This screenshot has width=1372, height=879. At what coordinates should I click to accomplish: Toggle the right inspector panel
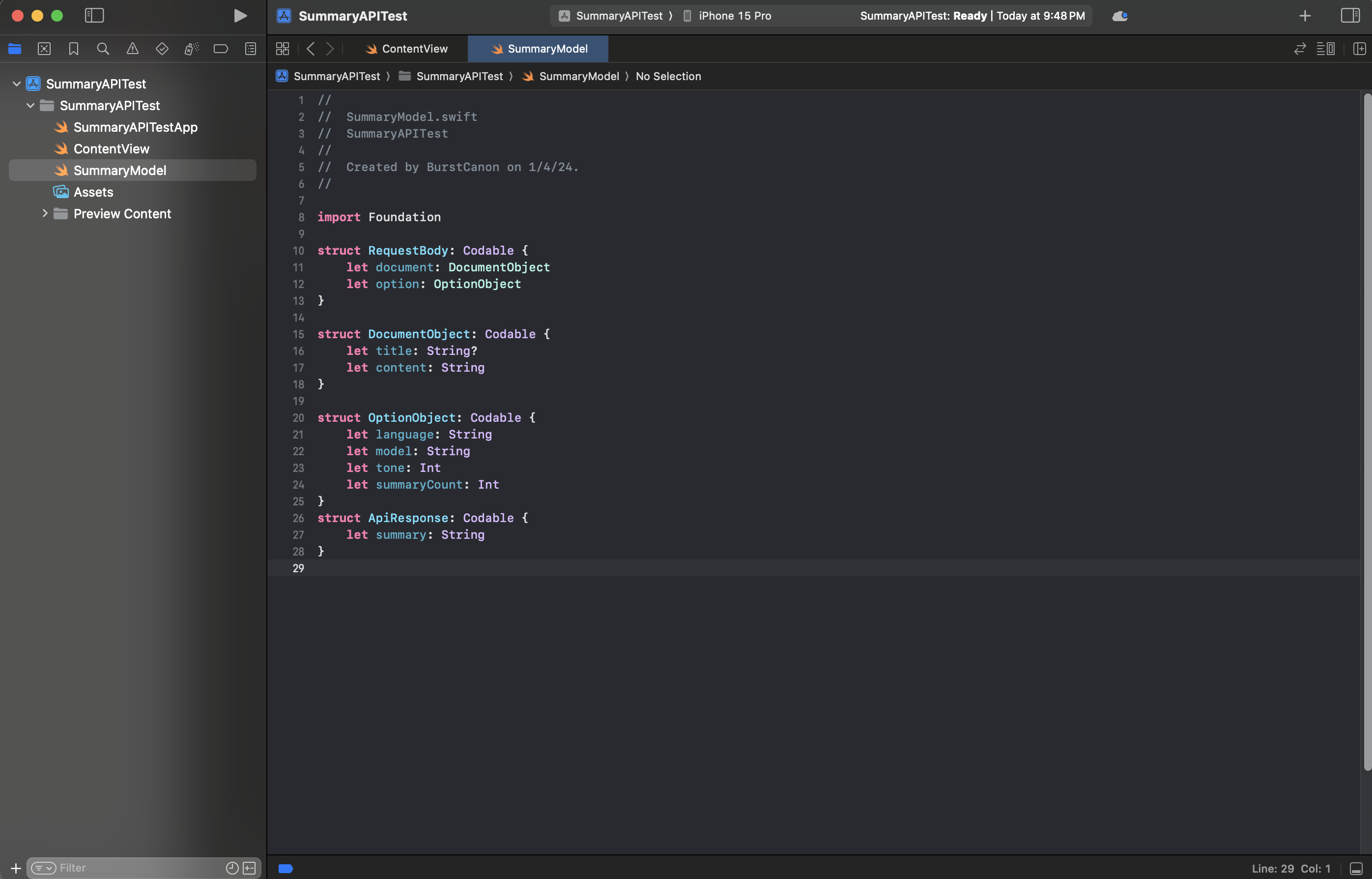tap(1350, 16)
